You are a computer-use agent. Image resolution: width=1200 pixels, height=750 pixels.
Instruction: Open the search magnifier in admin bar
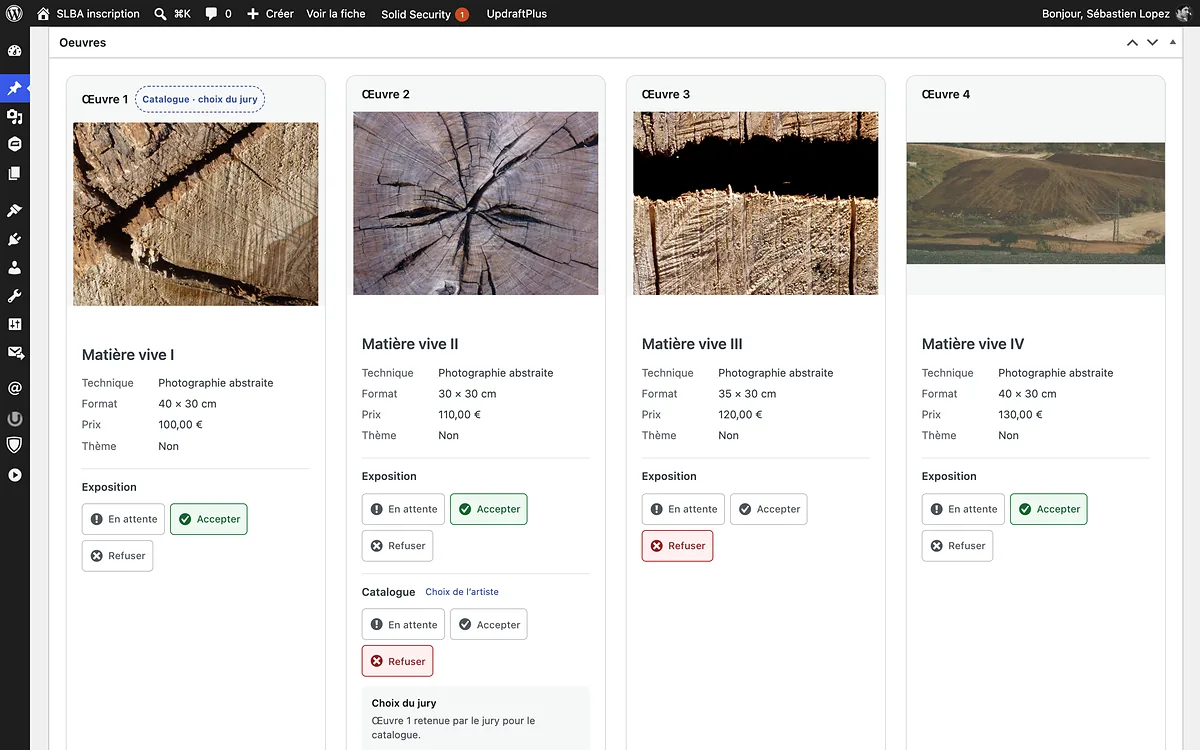point(161,14)
